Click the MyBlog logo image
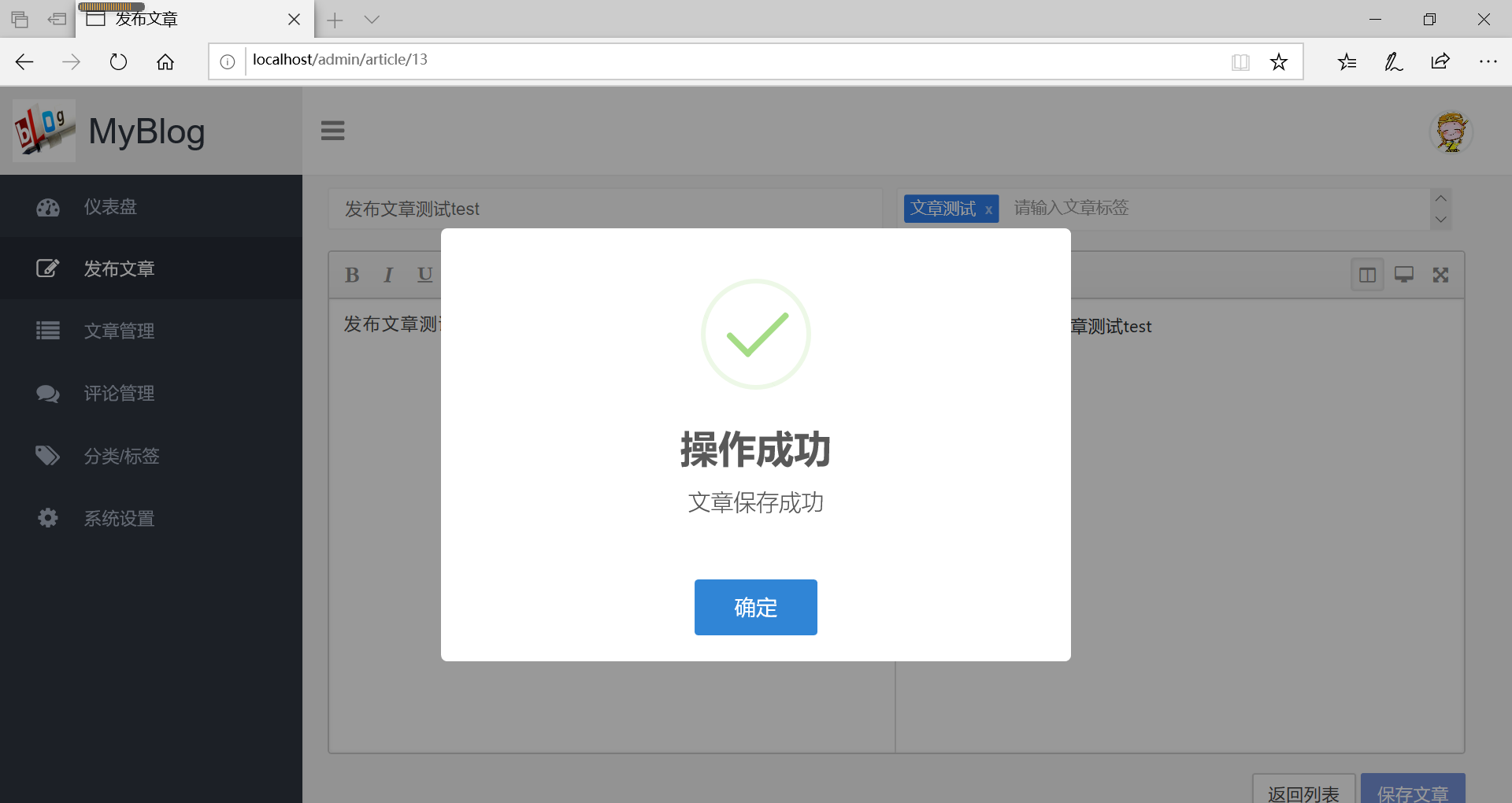1512x803 pixels. point(44,131)
